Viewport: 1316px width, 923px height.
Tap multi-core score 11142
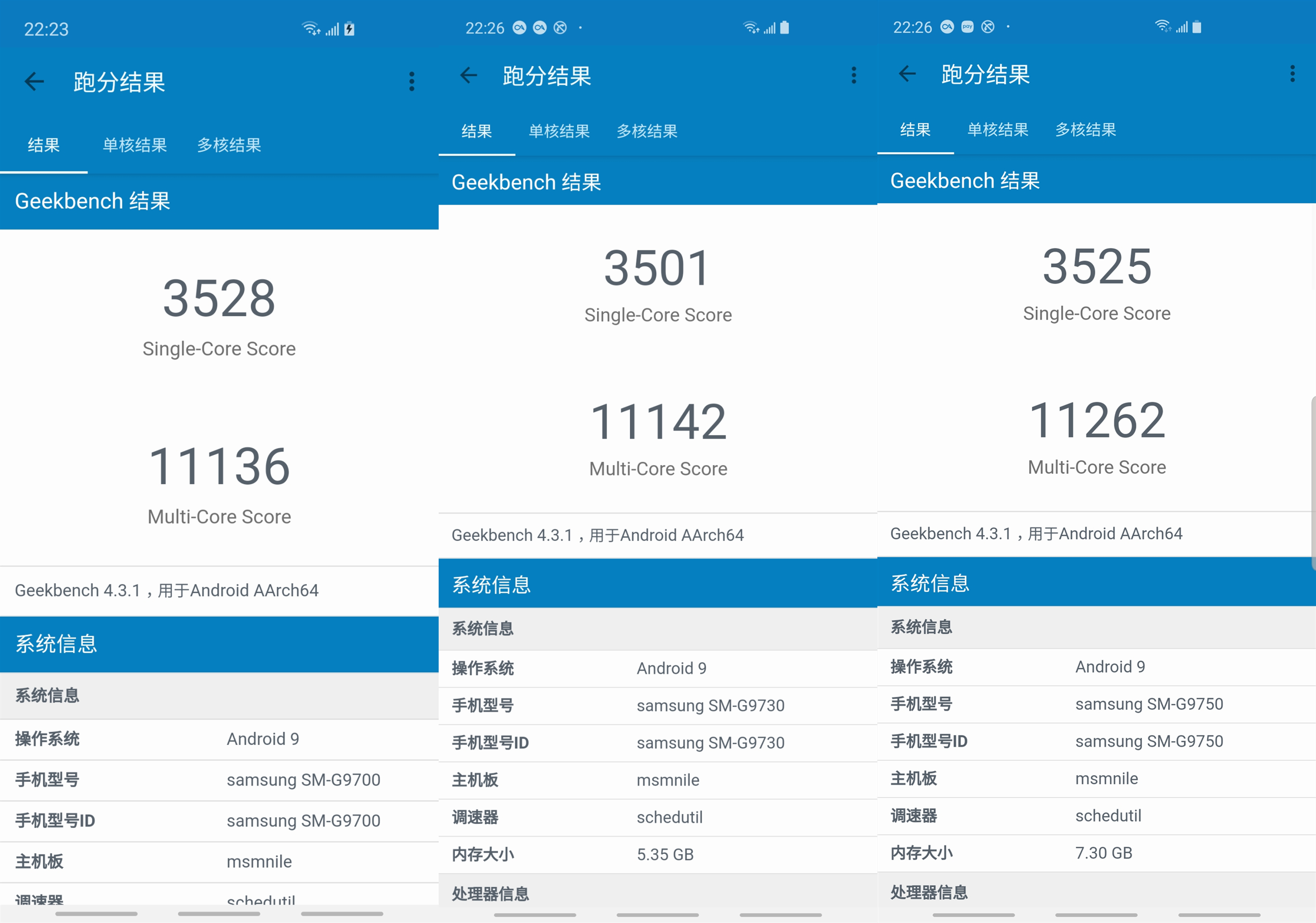click(659, 422)
